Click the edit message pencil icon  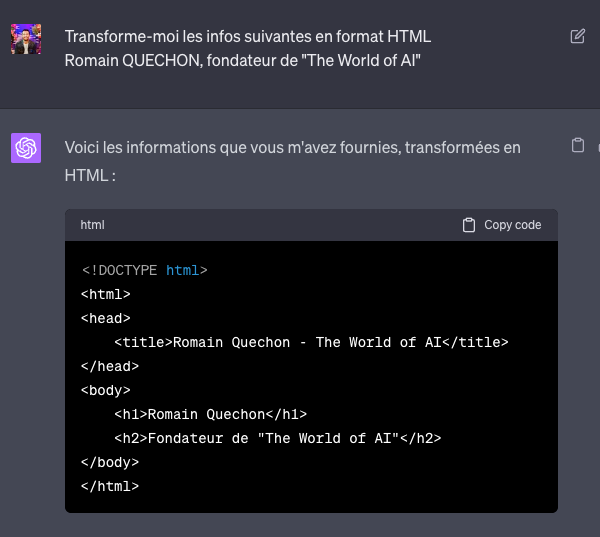577,37
